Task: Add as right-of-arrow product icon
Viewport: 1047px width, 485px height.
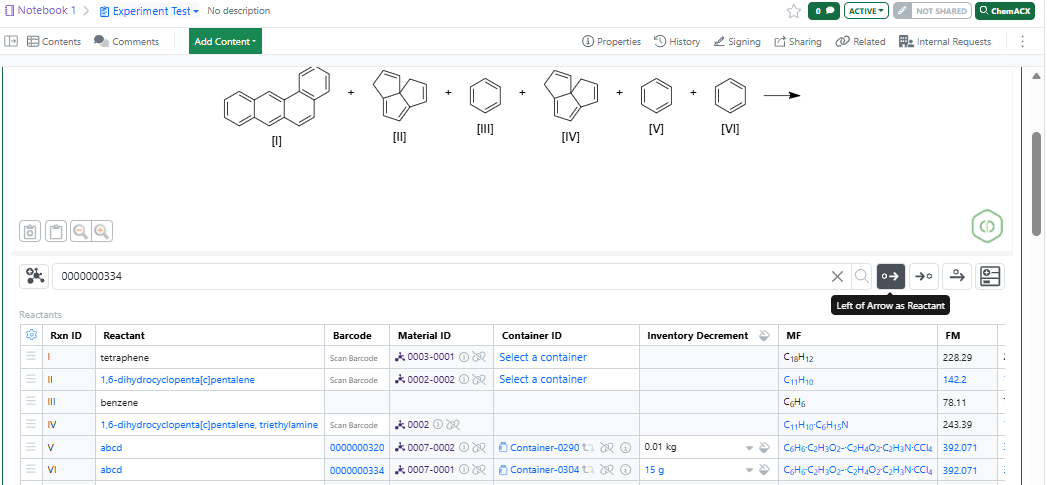Action: [x=923, y=276]
